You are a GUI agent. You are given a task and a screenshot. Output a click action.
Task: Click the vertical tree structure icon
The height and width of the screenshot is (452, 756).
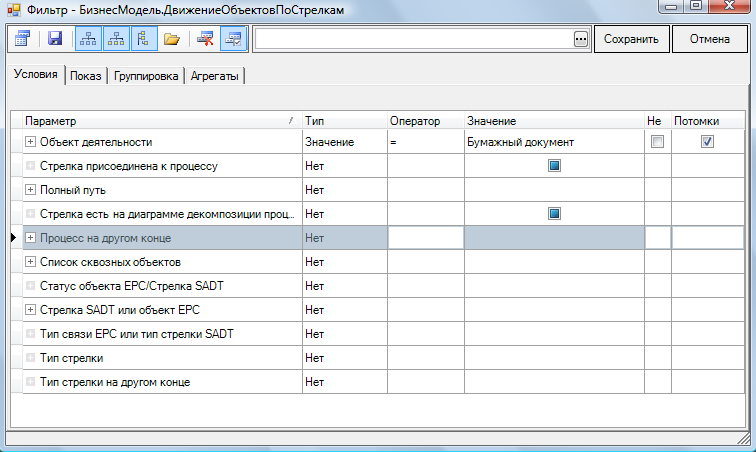click(x=142, y=39)
